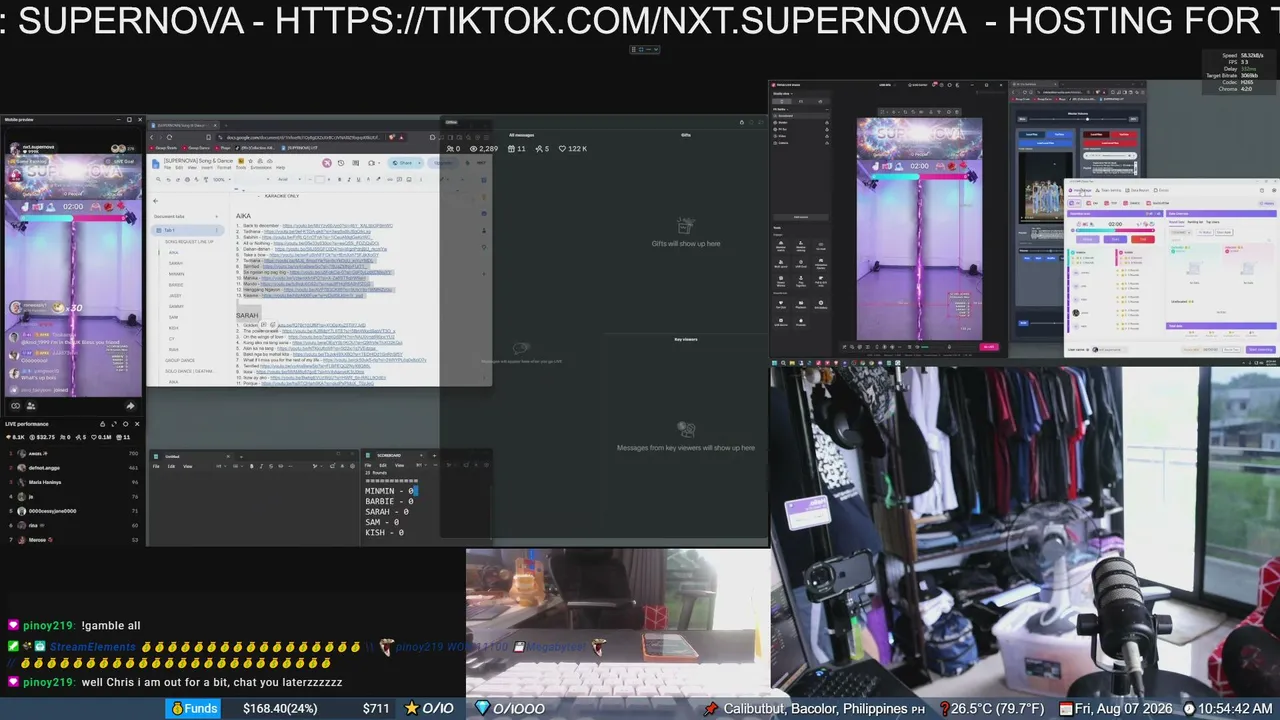The height and width of the screenshot is (720, 1280).
Task: Add a new document tab with plus
Action: [x=217, y=216]
